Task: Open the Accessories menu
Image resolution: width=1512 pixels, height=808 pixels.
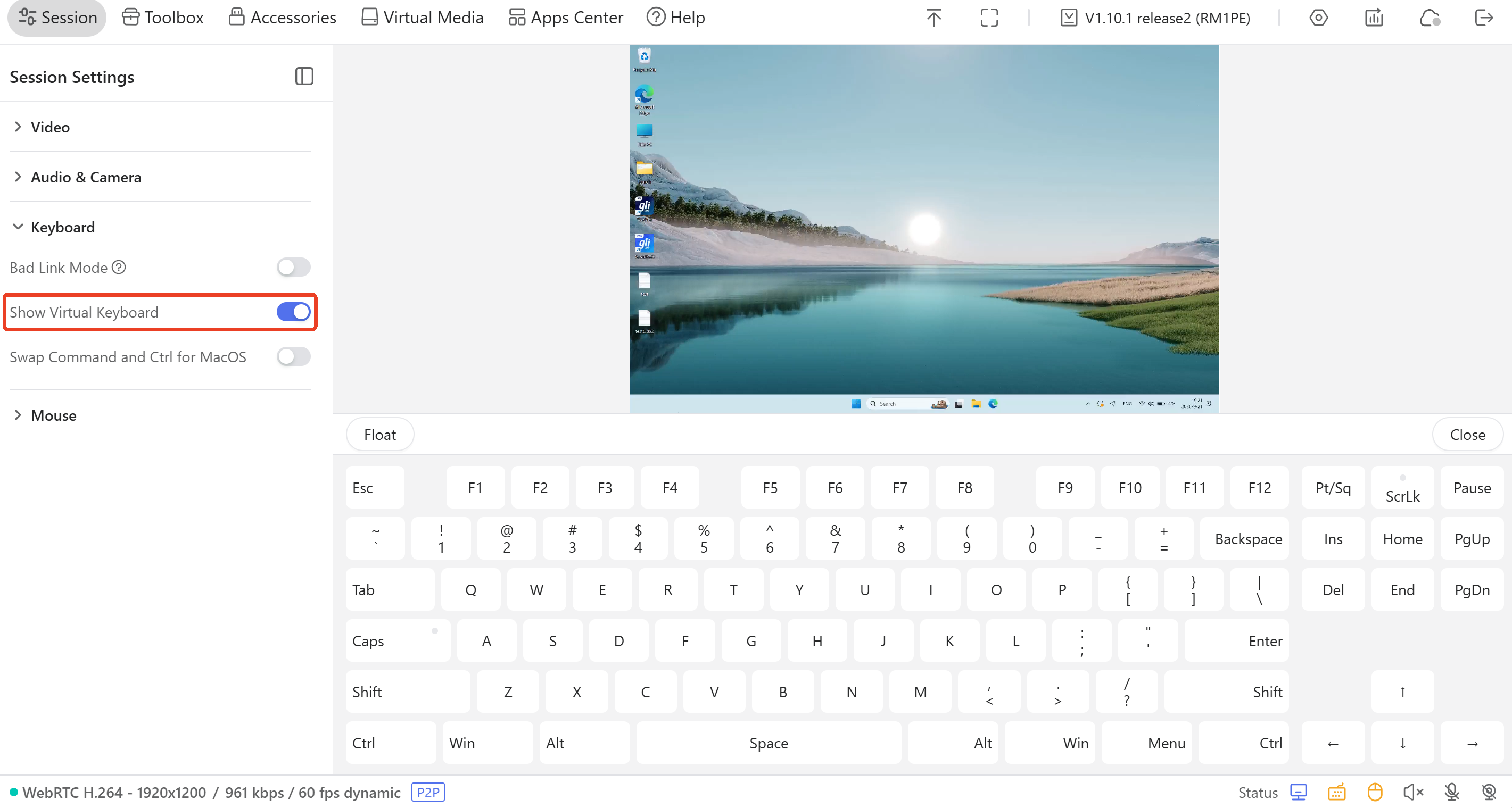Action: click(x=282, y=18)
